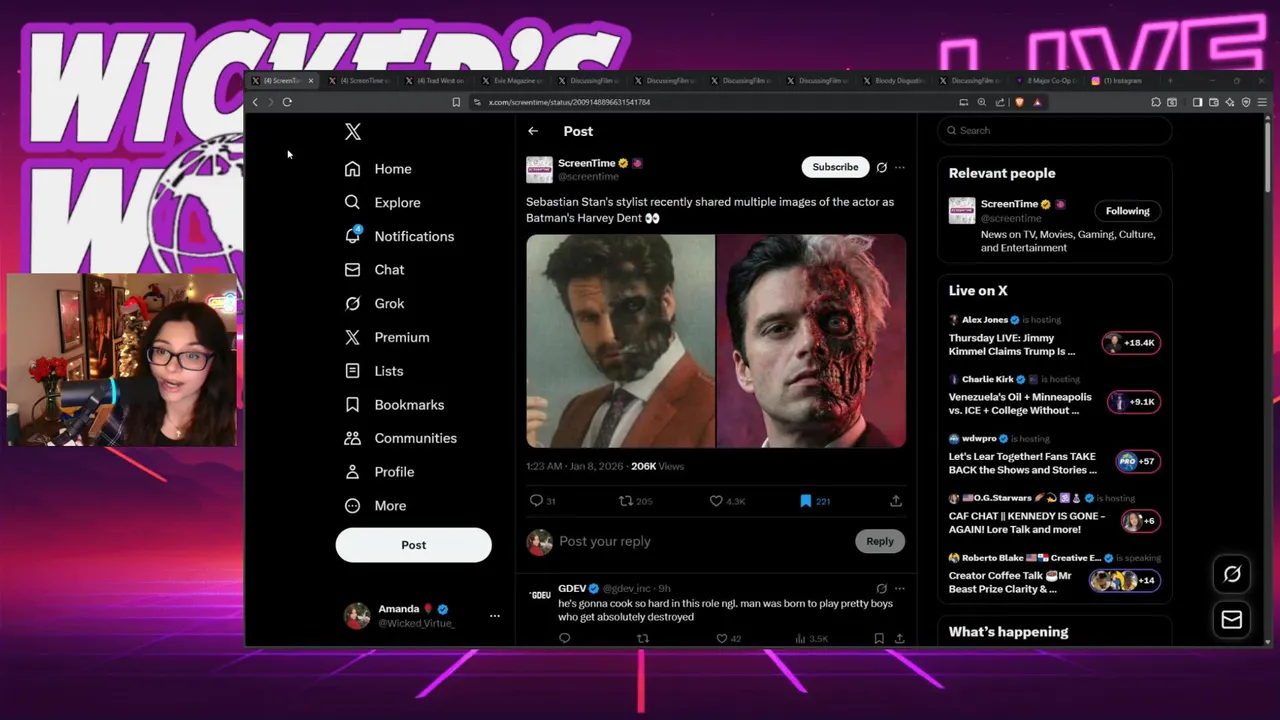Reply to the GDEV comment
Viewport: 1280px width, 720px height.
[x=565, y=638]
